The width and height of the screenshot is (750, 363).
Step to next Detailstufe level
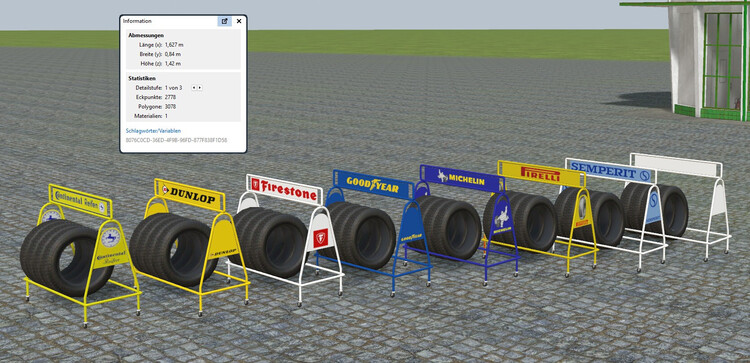[199, 88]
